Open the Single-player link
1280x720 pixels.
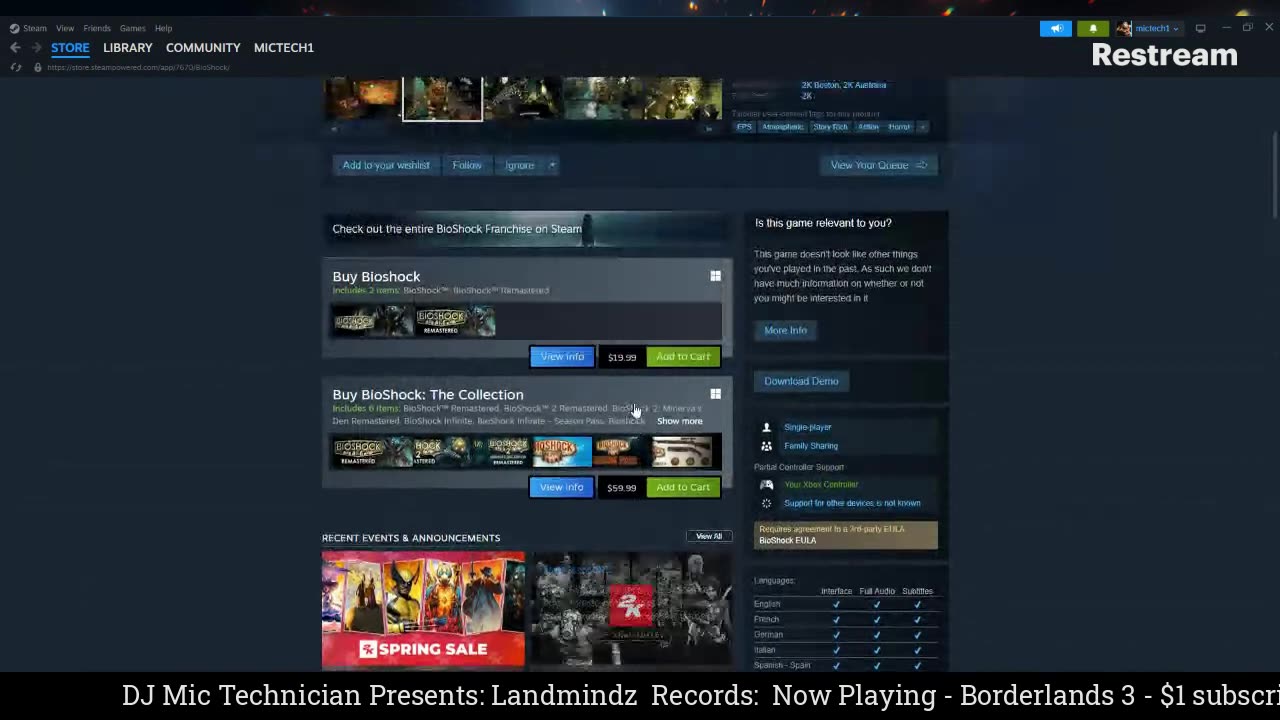tap(808, 427)
